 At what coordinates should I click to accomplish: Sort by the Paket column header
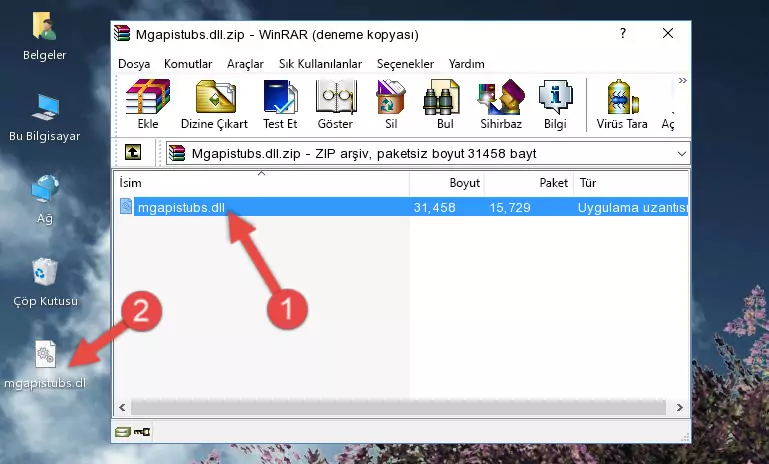point(529,183)
